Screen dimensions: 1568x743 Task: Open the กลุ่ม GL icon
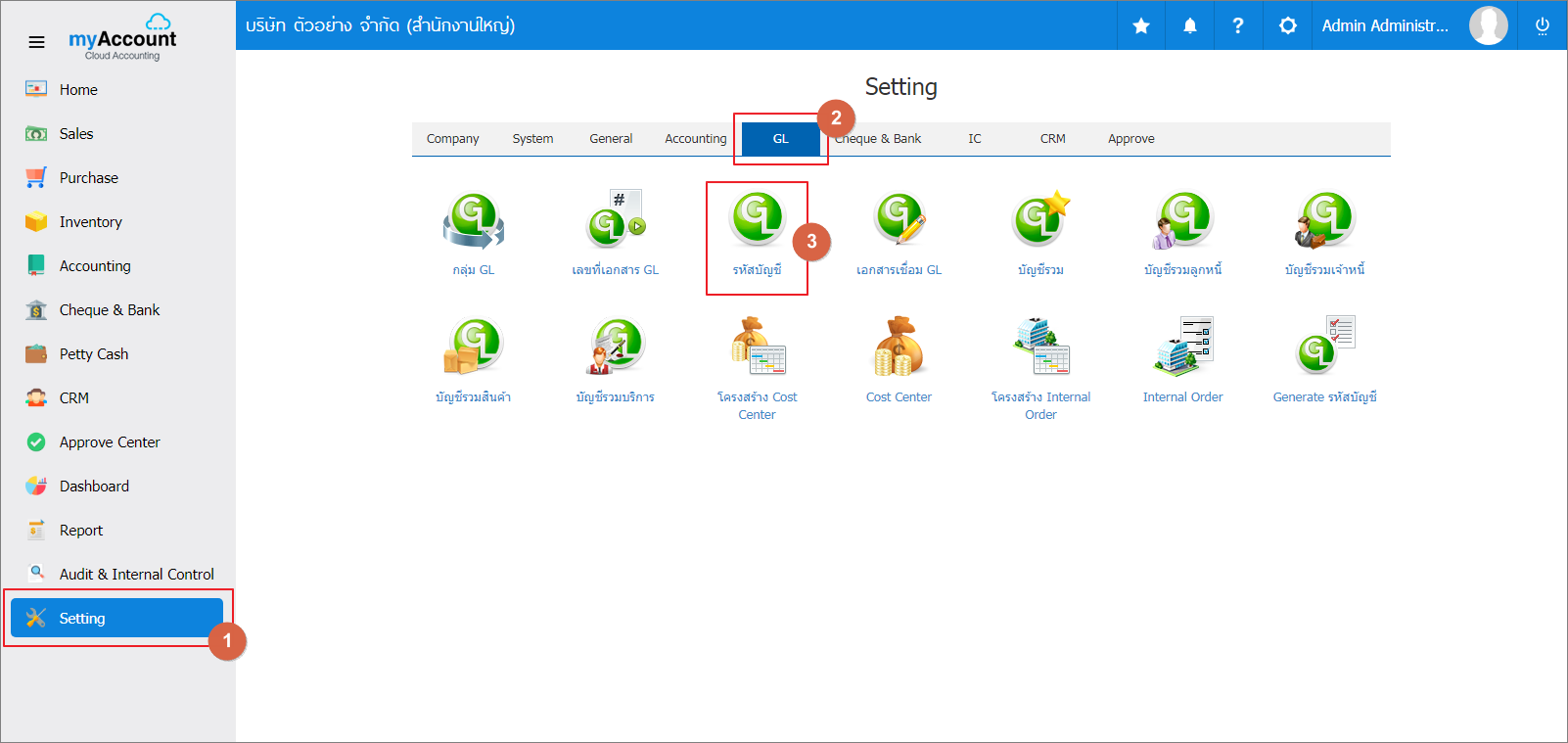click(474, 220)
